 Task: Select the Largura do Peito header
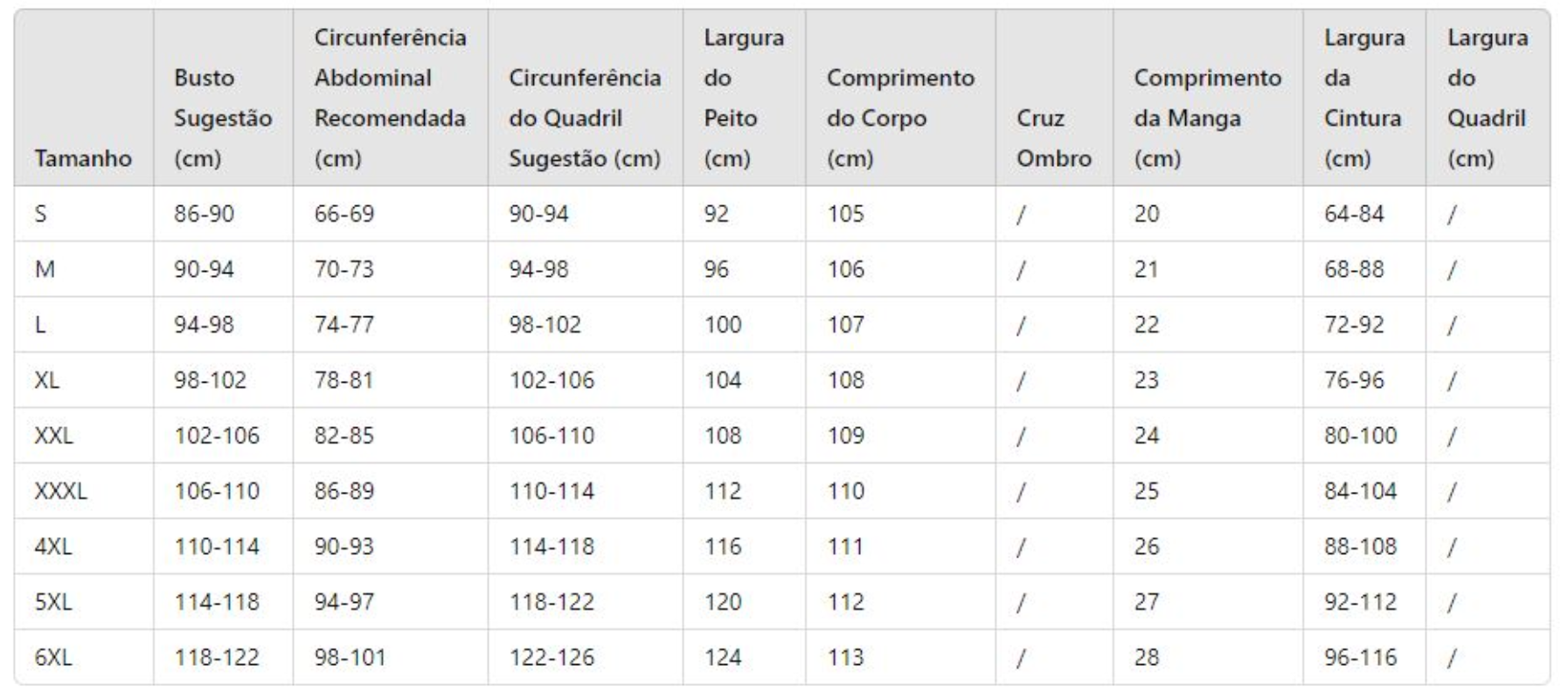coord(744,98)
